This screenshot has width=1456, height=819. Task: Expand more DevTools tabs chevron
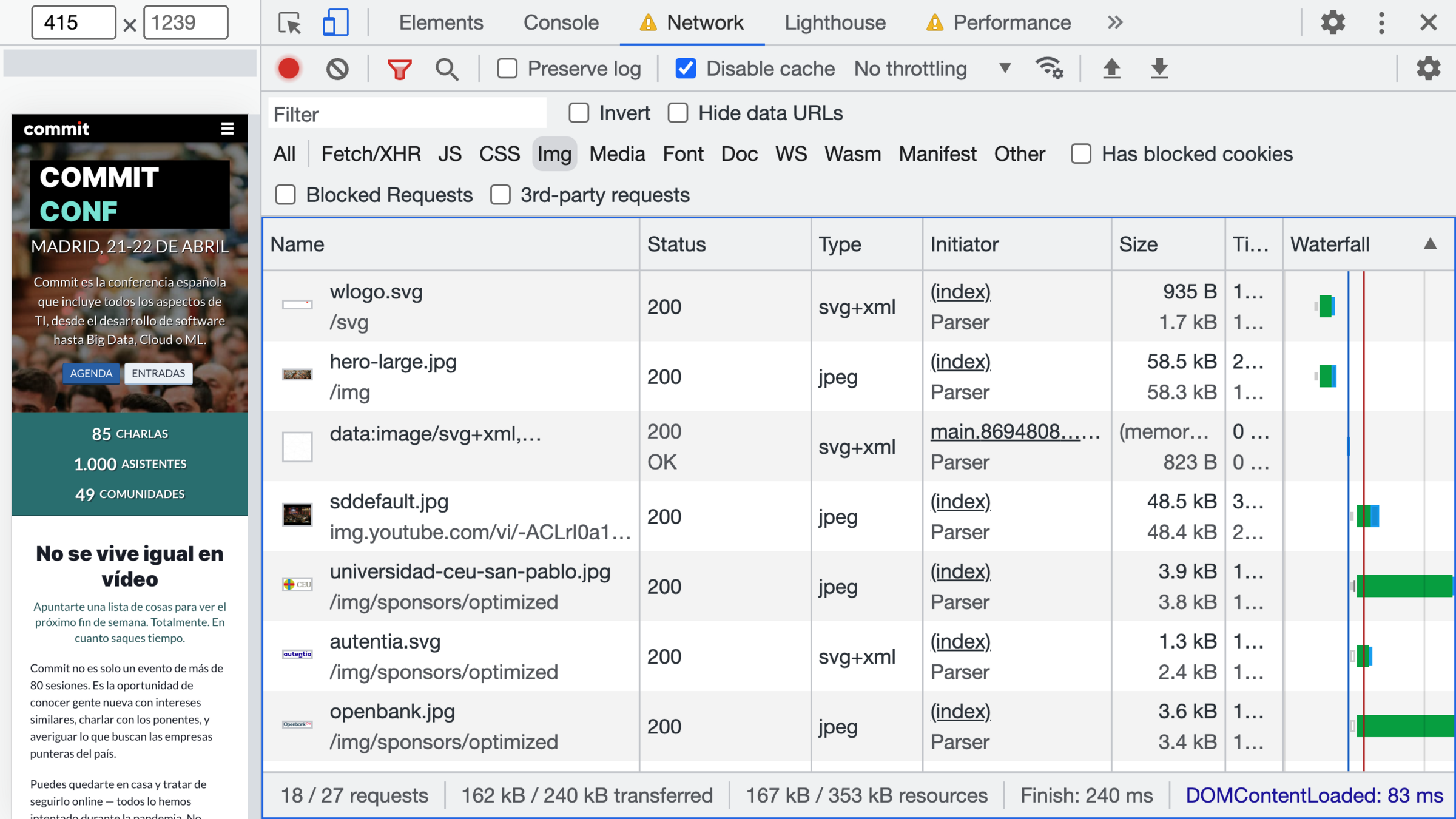pyautogui.click(x=1115, y=23)
